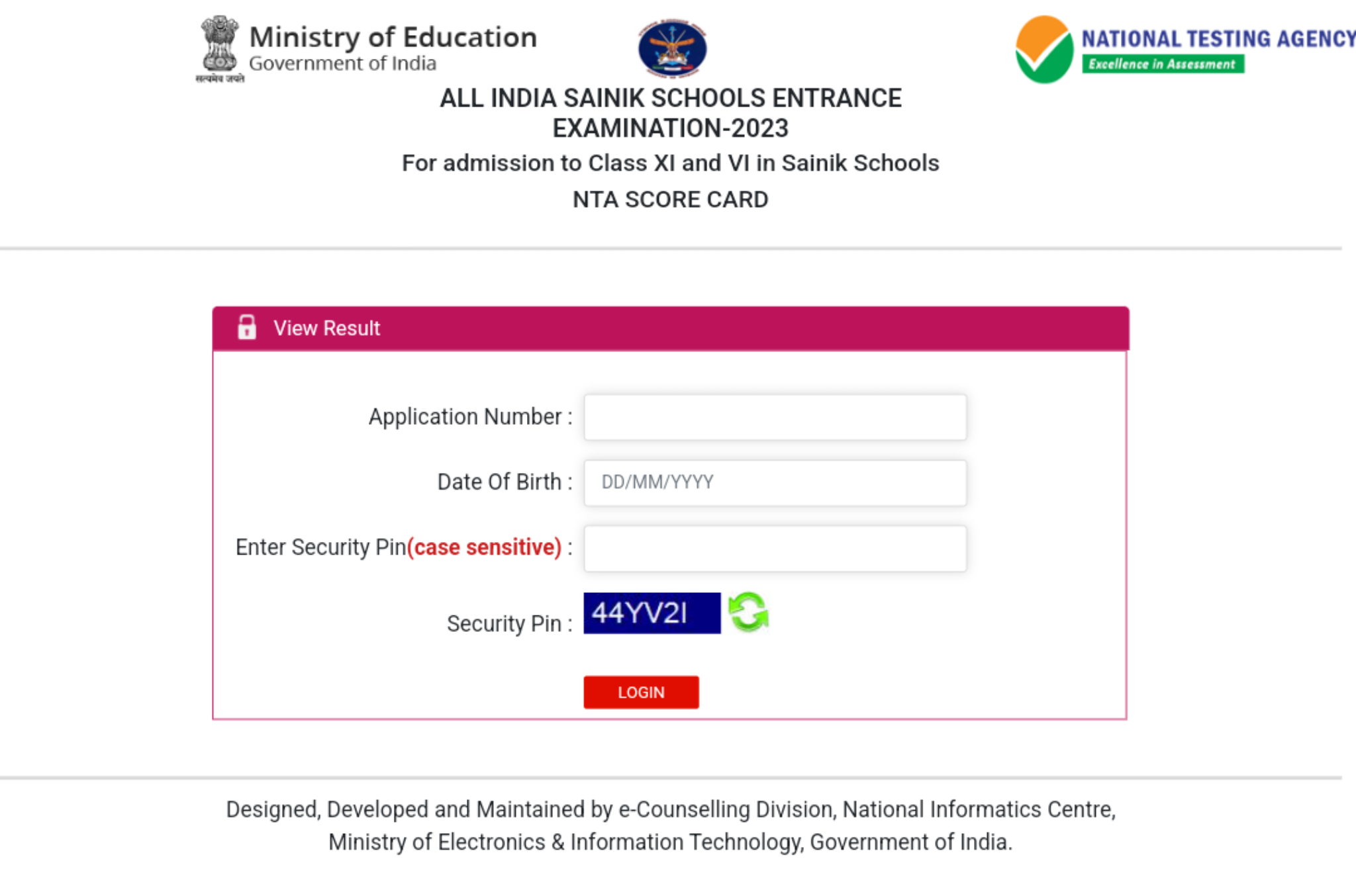This screenshot has width=1356, height=896.
Task: Click the NTA SCORE CARD heading
Action: click(670, 199)
